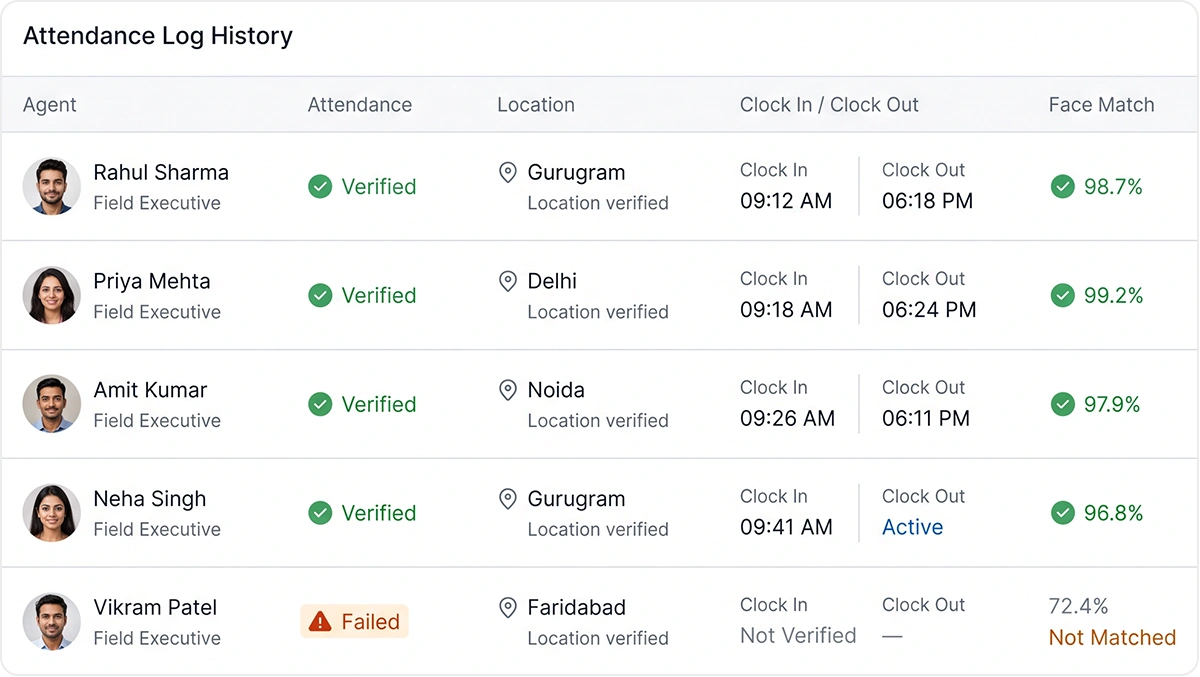Select the name Vikram Patel
Image resolution: width=1200 pixels, height=677 pixels.
(155, 608)
